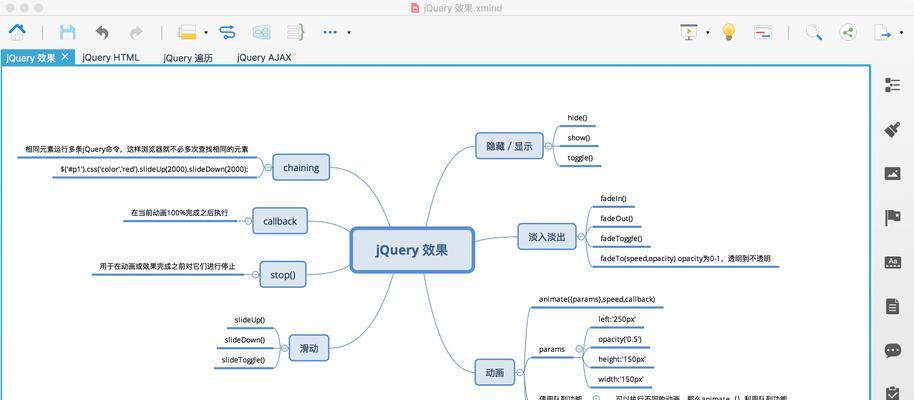Open search with magnifier icon
914x400 pixels.
click(814, 32)
